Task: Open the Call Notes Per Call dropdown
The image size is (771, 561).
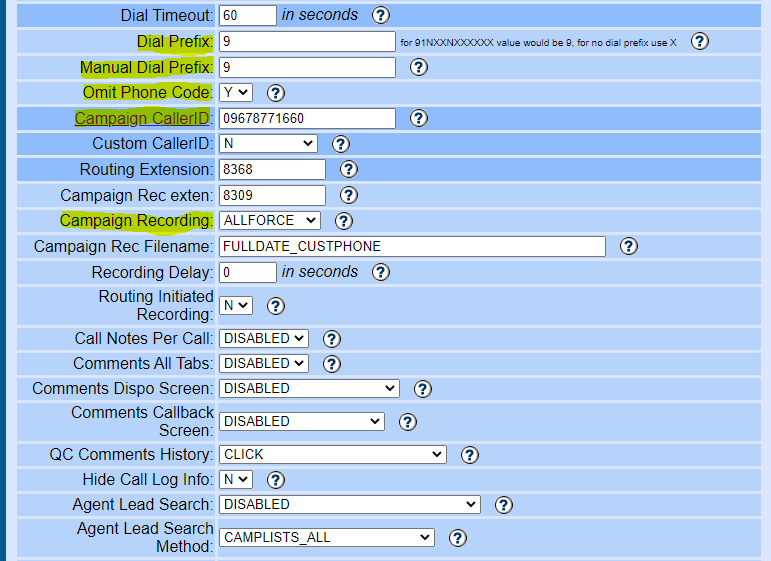Action: pyautogui.click(x=264, y=338)
